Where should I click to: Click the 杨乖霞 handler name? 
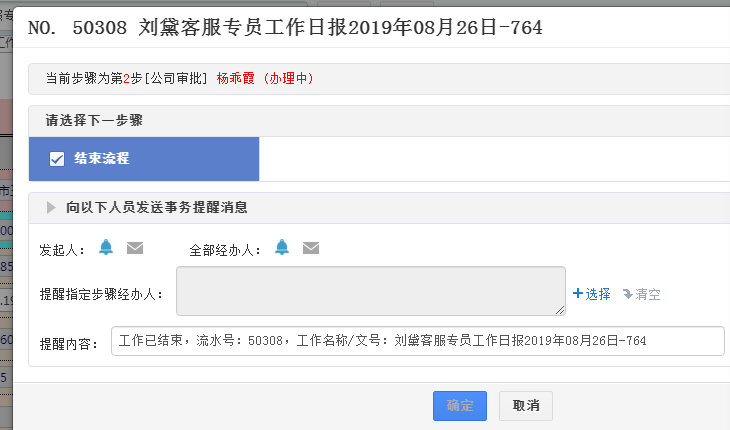point(236,78)
